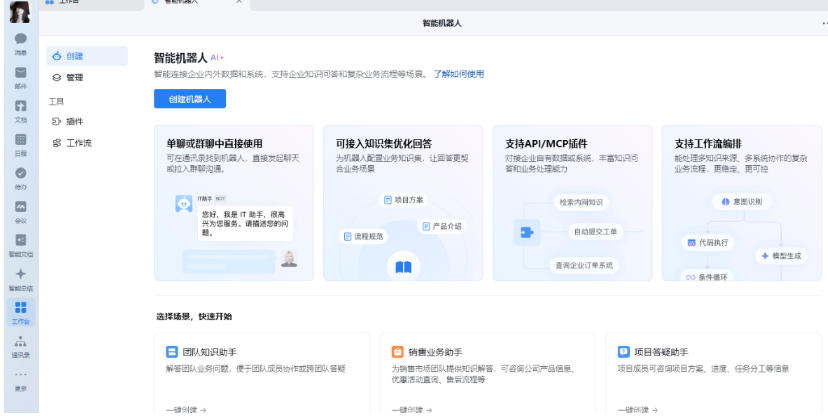Click the 条件循环 workflow node
Screen dimensions: 828x417
point(708,276)
